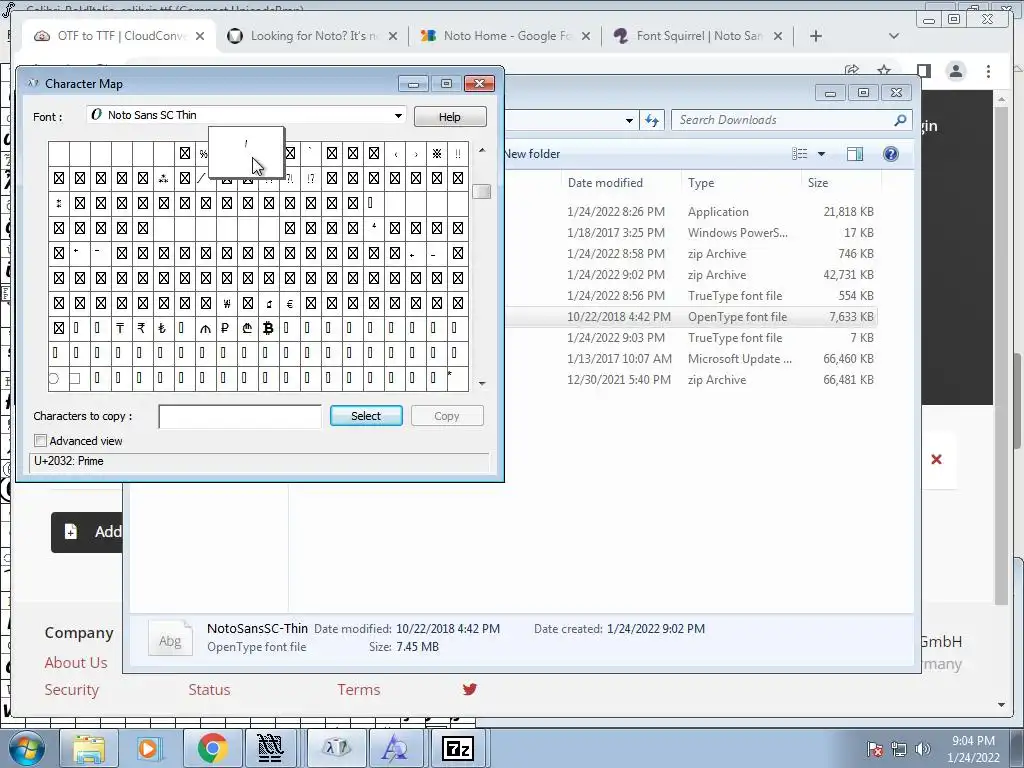
Task: Open the Windows Start menu orb
Action: [27, 748]
